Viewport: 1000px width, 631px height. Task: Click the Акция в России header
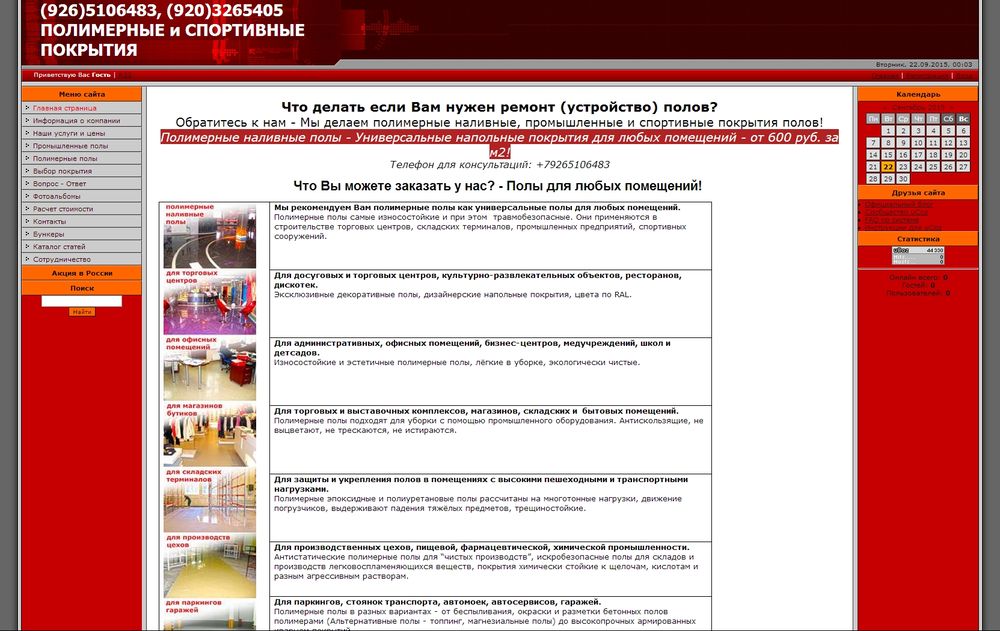click(x=82, y=273)
